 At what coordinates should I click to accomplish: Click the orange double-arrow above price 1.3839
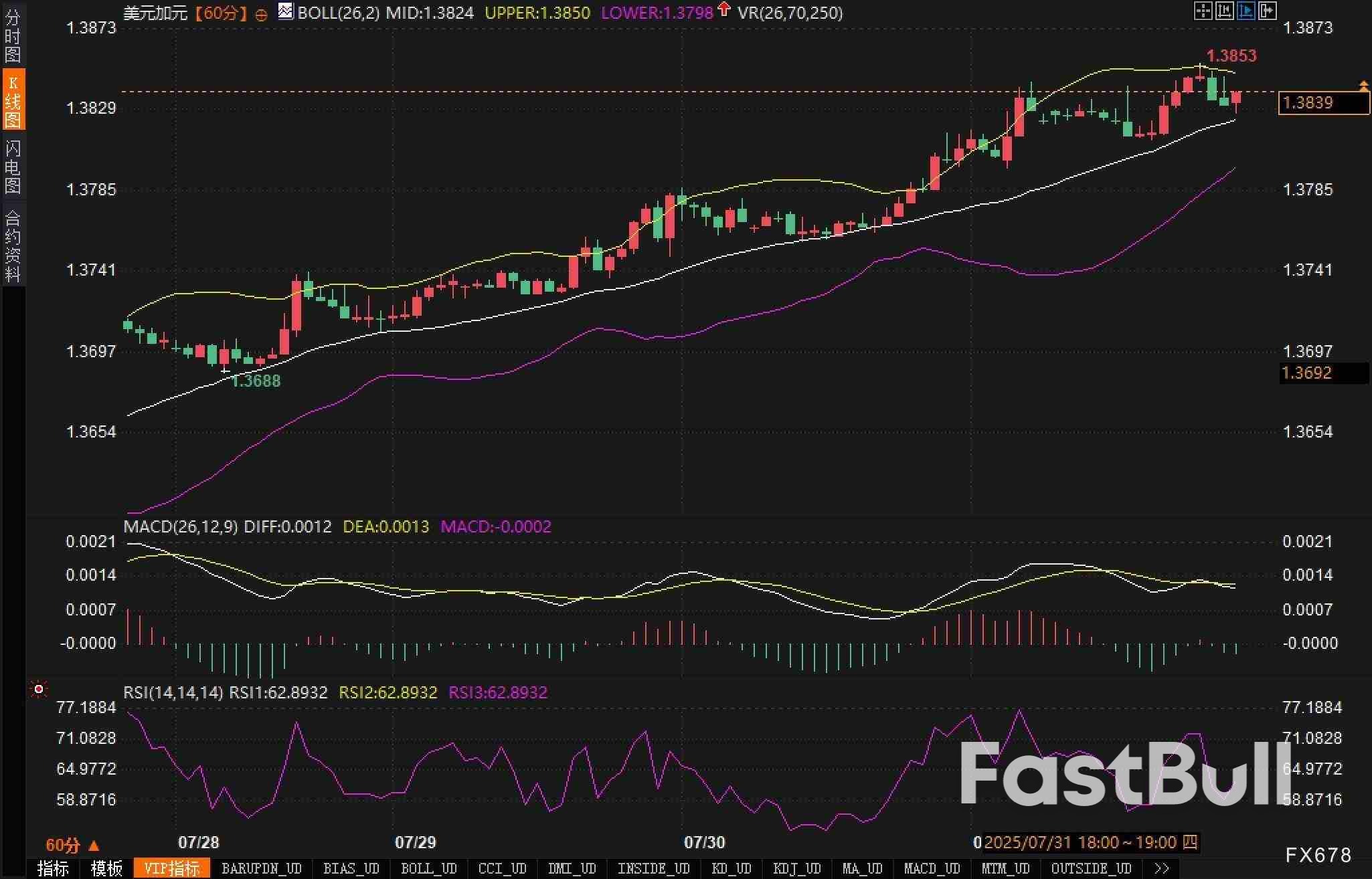click(1363, 85)
